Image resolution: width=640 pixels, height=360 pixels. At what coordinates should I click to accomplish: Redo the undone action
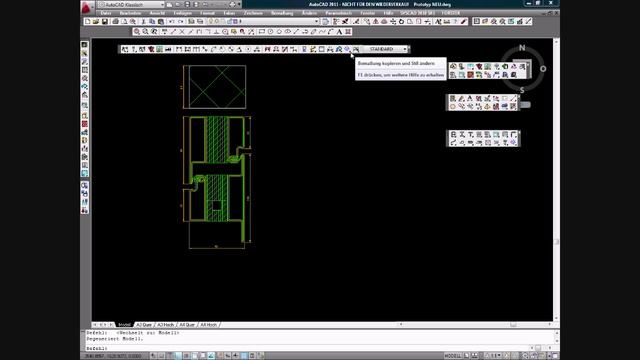click(181, 21)
